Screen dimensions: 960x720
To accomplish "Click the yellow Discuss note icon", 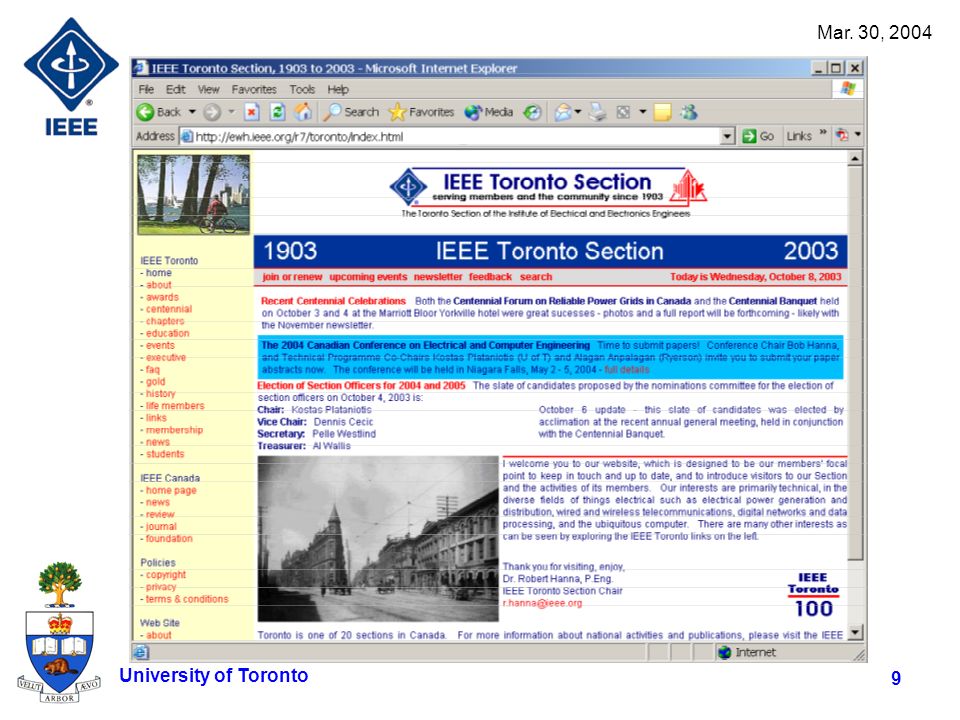I will click(x=662, y=112).
